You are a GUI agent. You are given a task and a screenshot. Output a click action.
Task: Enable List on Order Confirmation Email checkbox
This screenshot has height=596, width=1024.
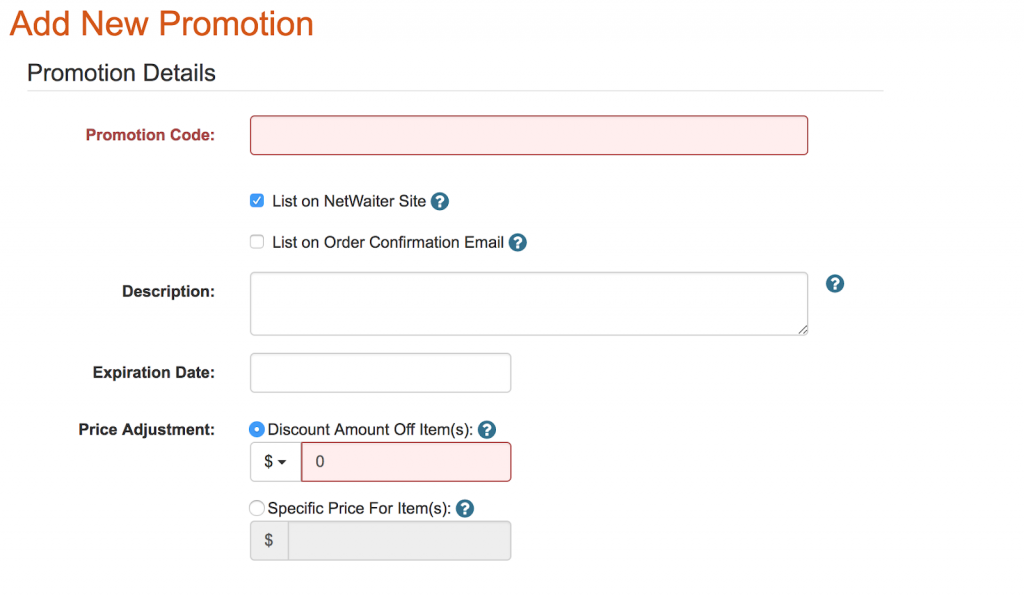point(257,242)
